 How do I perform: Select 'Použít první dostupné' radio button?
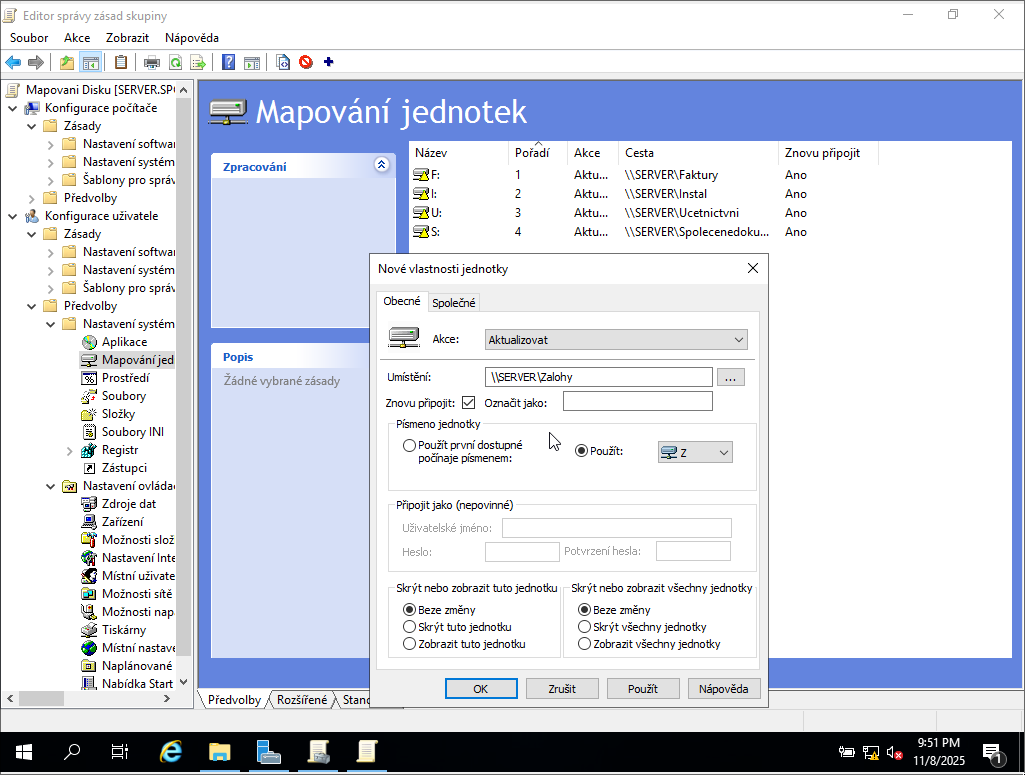tap(409, 445)
